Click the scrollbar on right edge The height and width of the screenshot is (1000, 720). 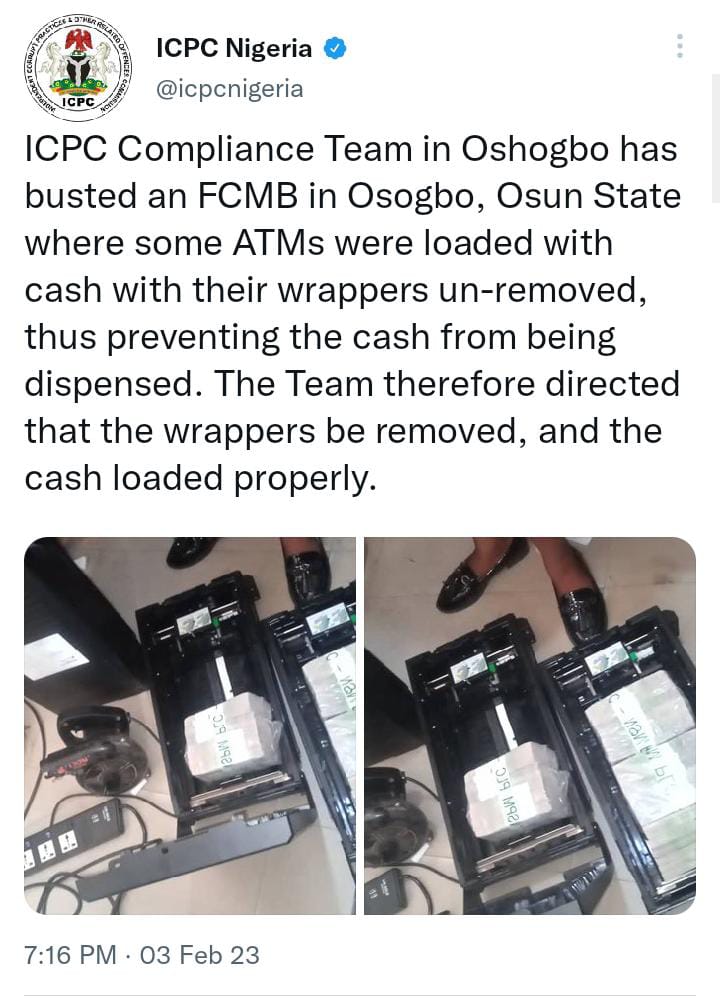tap(716, 138)
